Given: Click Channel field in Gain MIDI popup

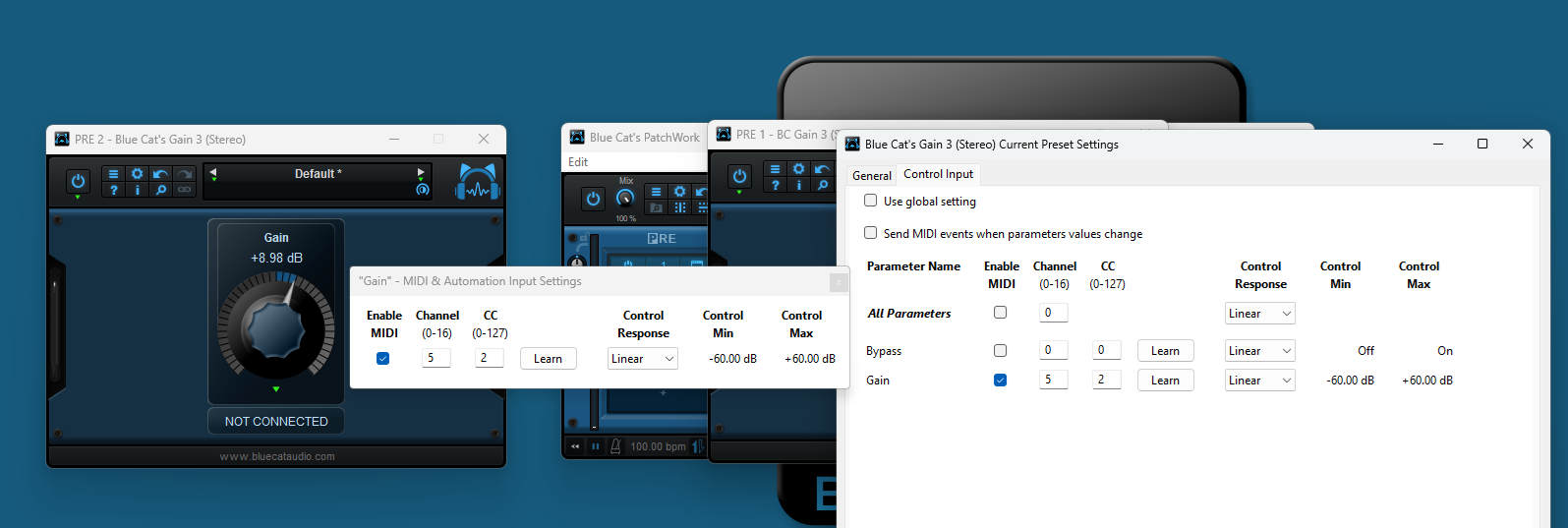Looking at the screenshot, I should click(436, 358).
